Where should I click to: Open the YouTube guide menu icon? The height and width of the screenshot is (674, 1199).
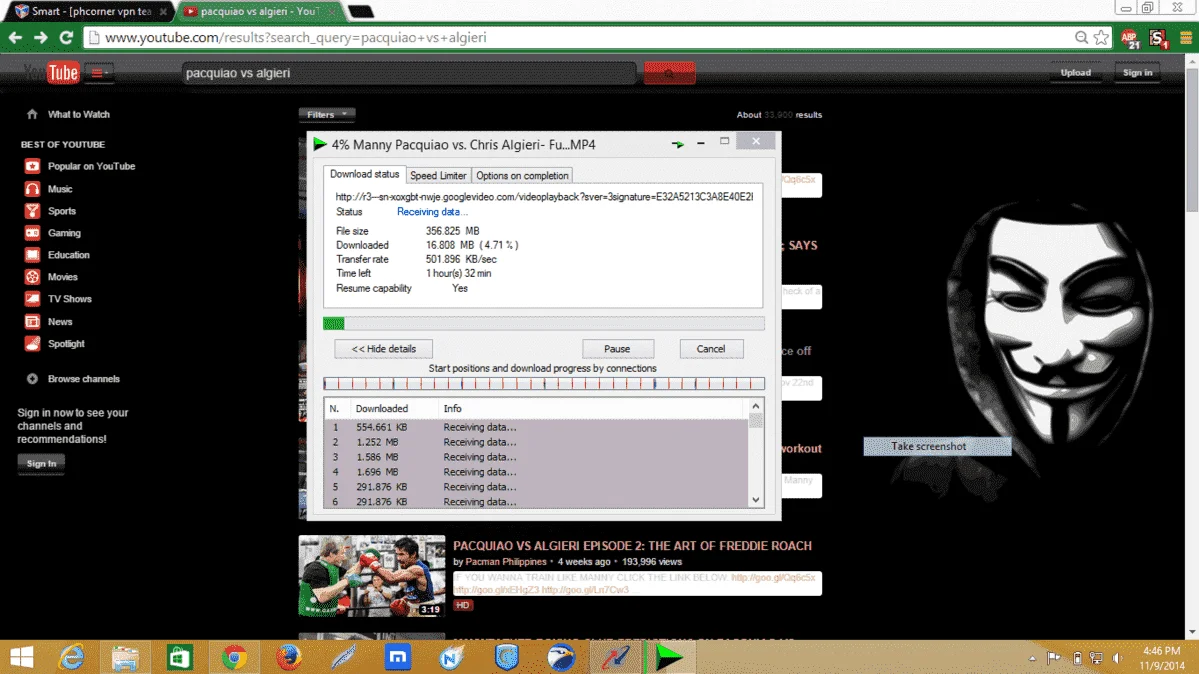99,73
